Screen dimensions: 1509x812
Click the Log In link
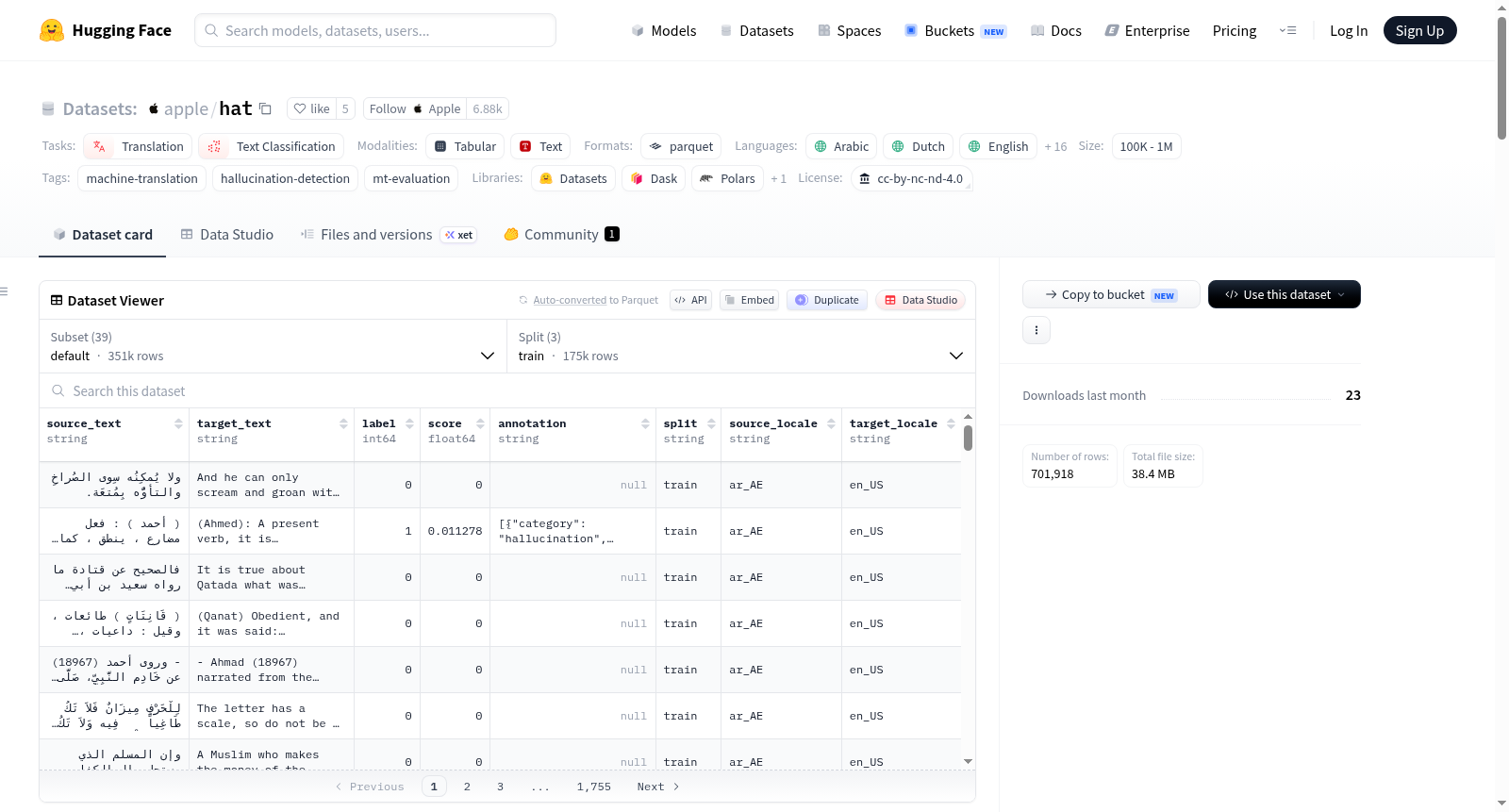1349,30
